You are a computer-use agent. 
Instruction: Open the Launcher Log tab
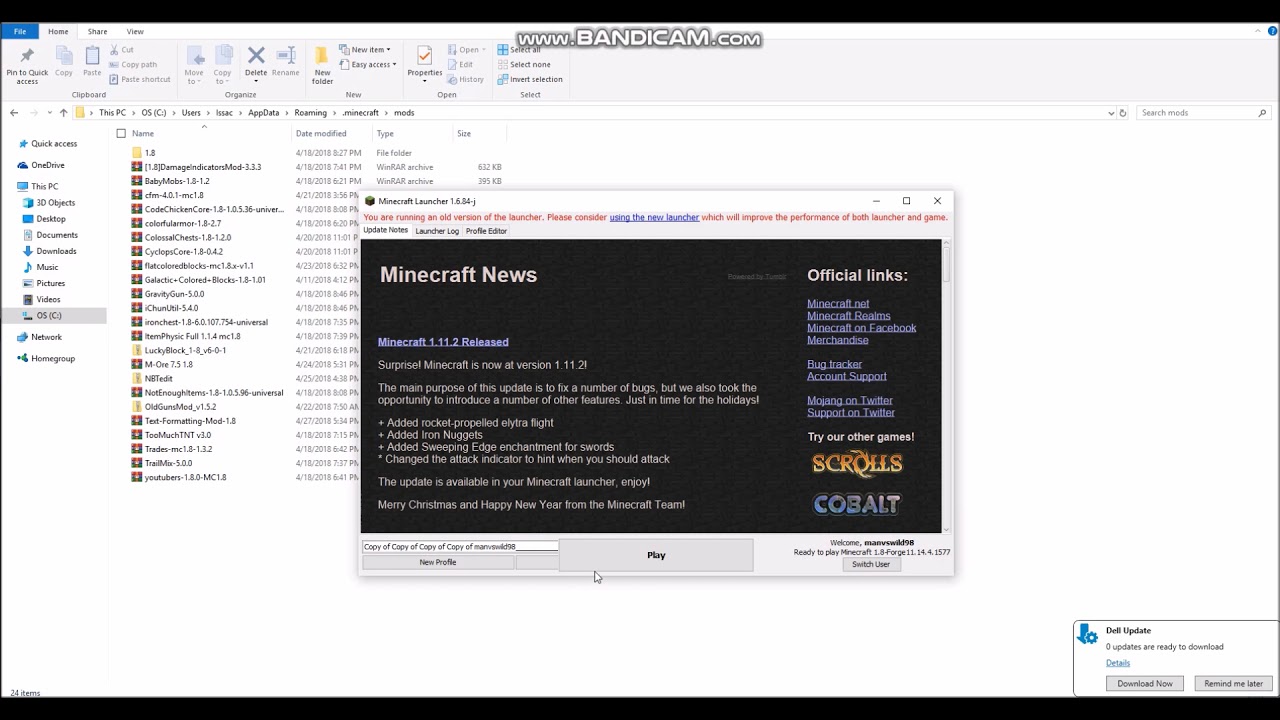click(437, 231)
